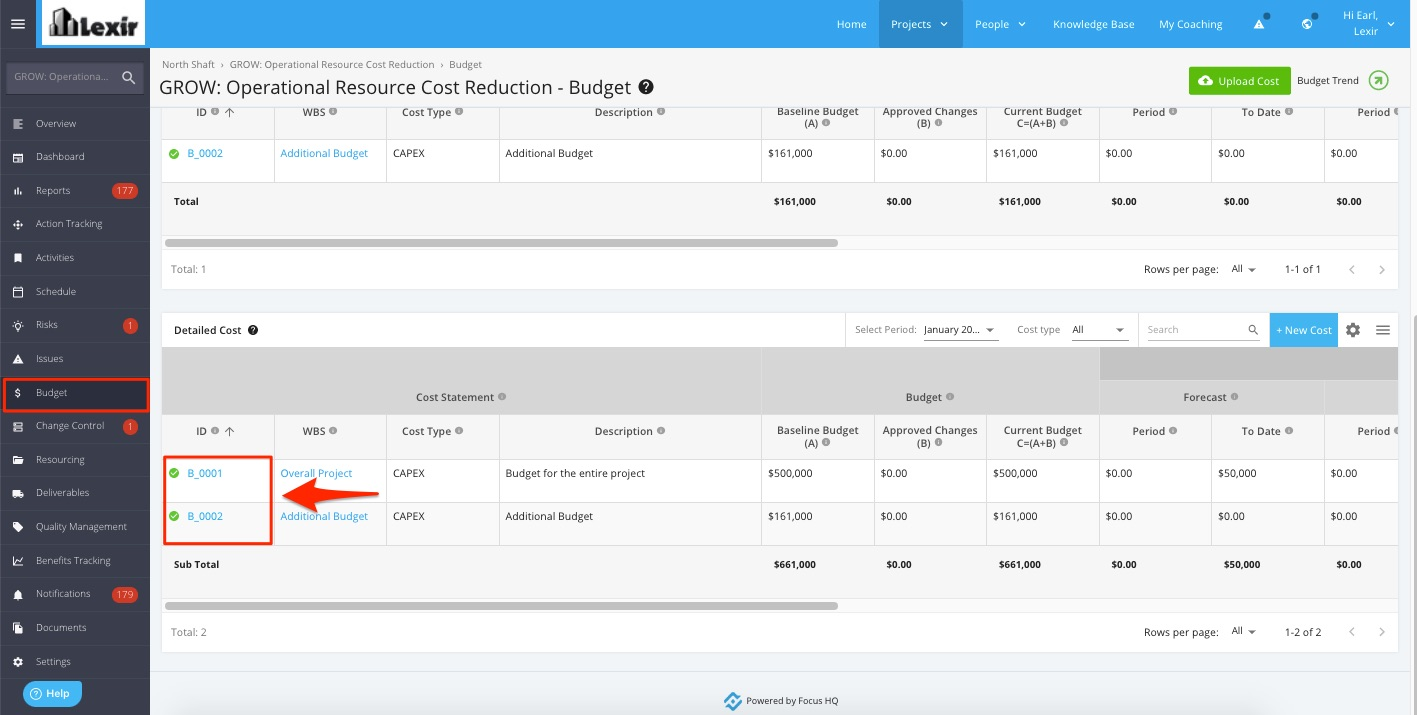Open Deliverables in the sidebar
Screen dimensions: 1417x715
75,493
